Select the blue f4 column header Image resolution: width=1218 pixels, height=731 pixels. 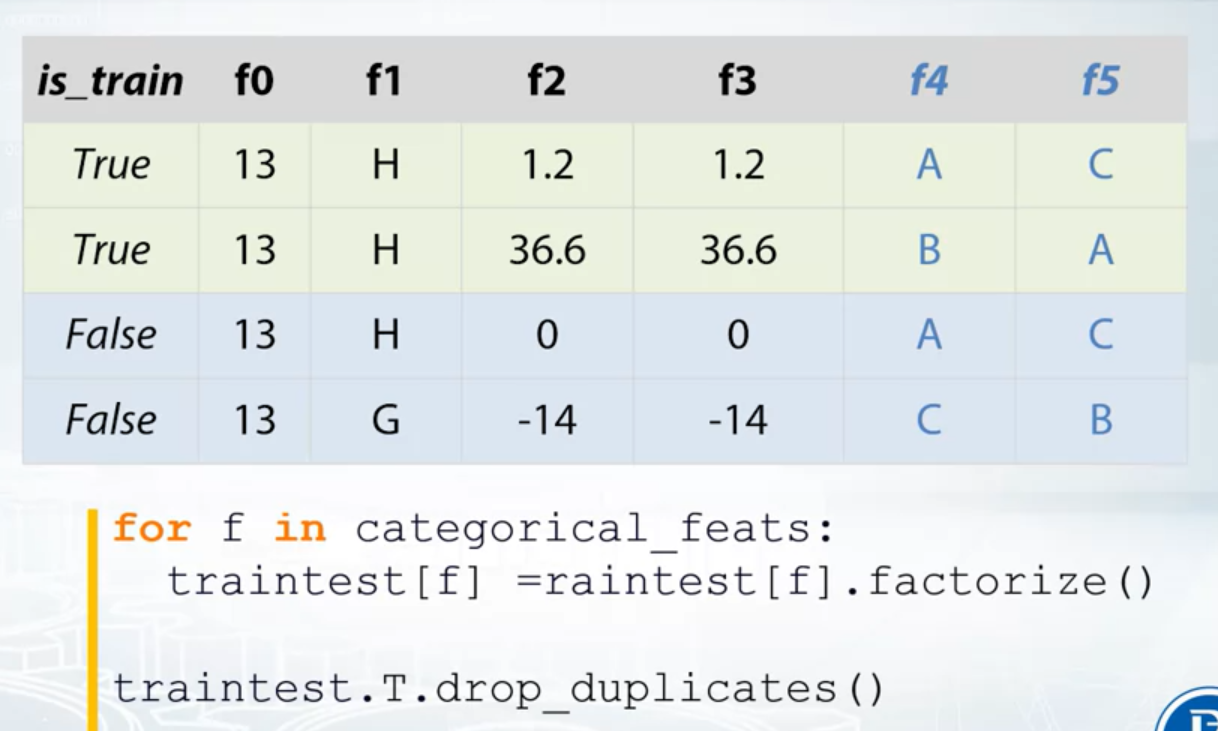(928, 81)
